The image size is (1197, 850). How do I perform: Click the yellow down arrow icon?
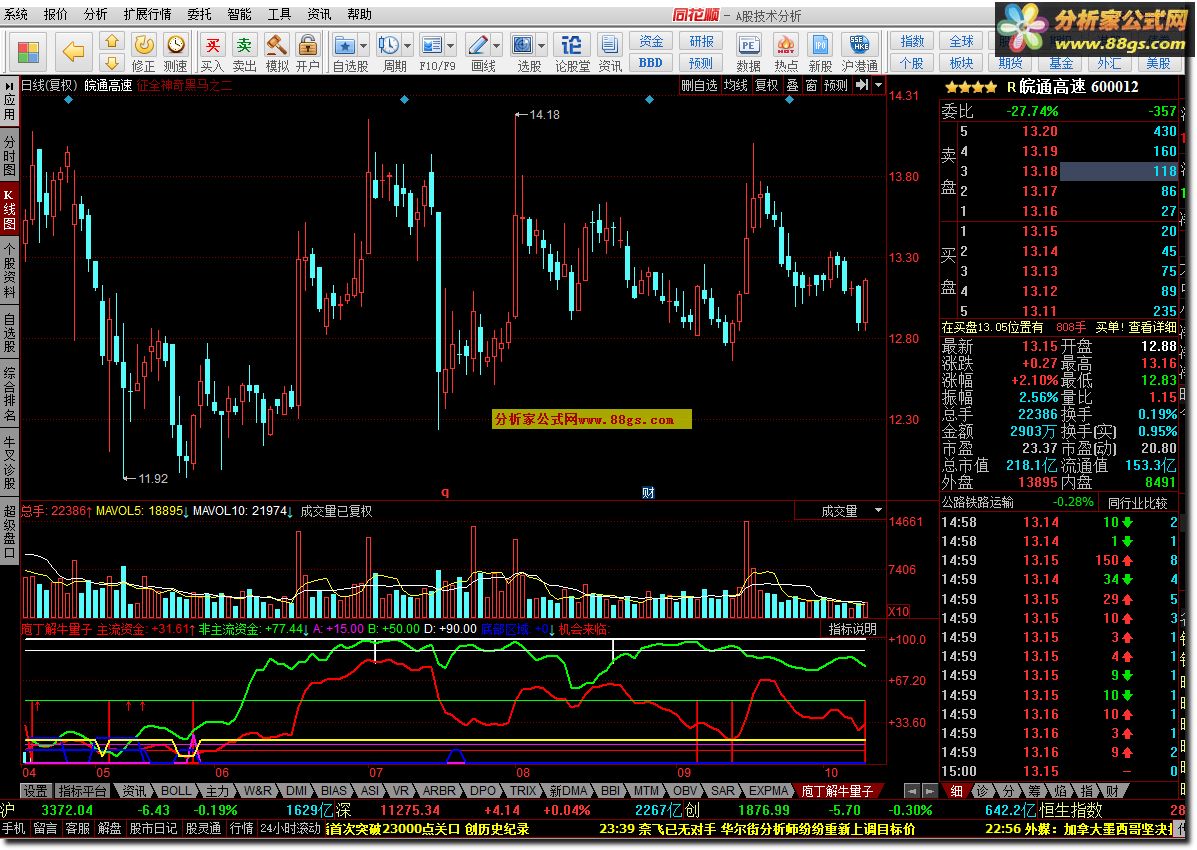coord(112,63)
